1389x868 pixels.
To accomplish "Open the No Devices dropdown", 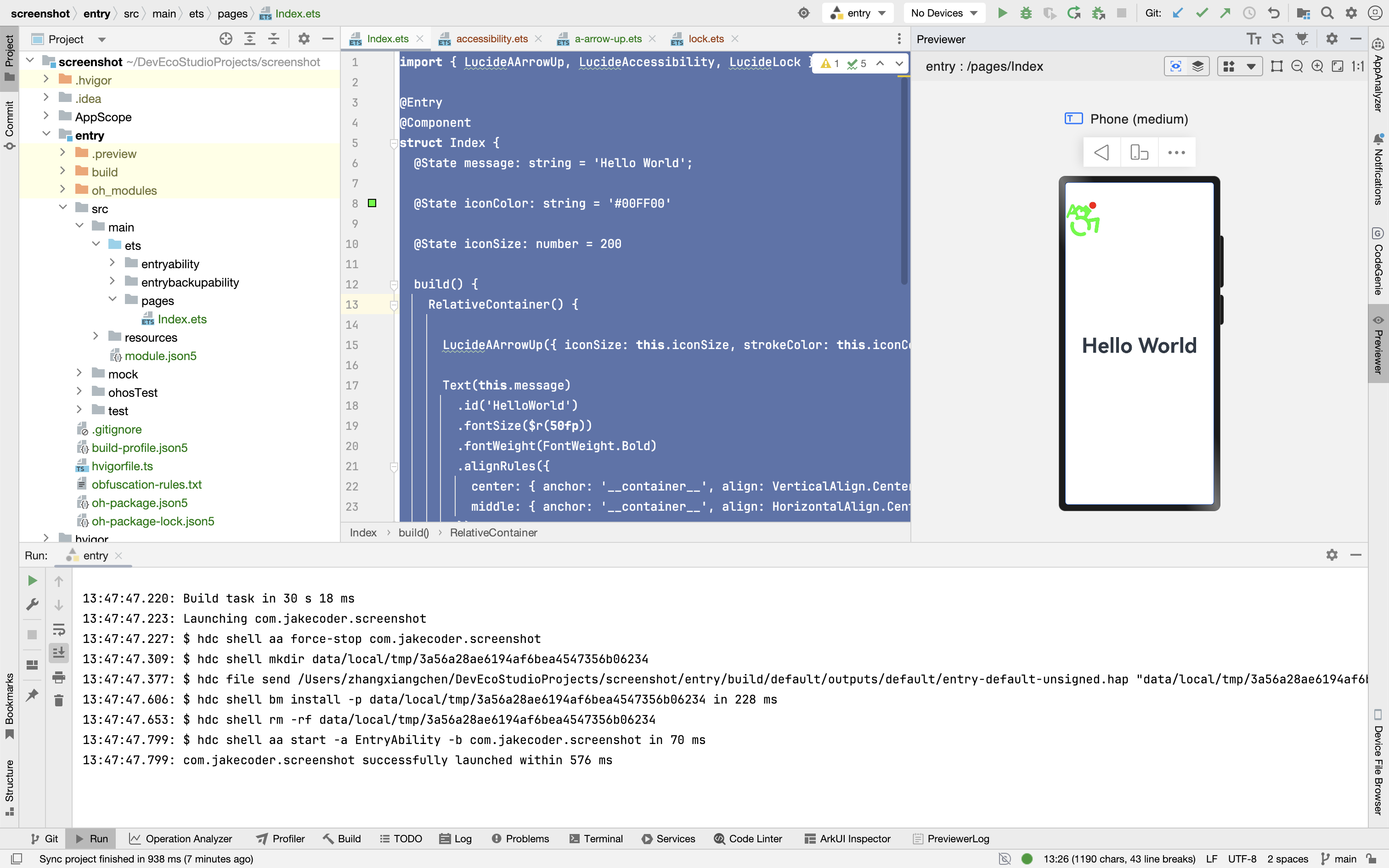I will click(943, 13).
